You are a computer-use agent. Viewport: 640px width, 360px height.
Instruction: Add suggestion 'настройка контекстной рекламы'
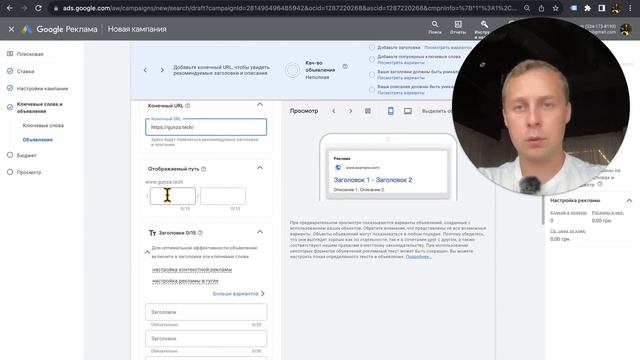(x=192, y=270)
